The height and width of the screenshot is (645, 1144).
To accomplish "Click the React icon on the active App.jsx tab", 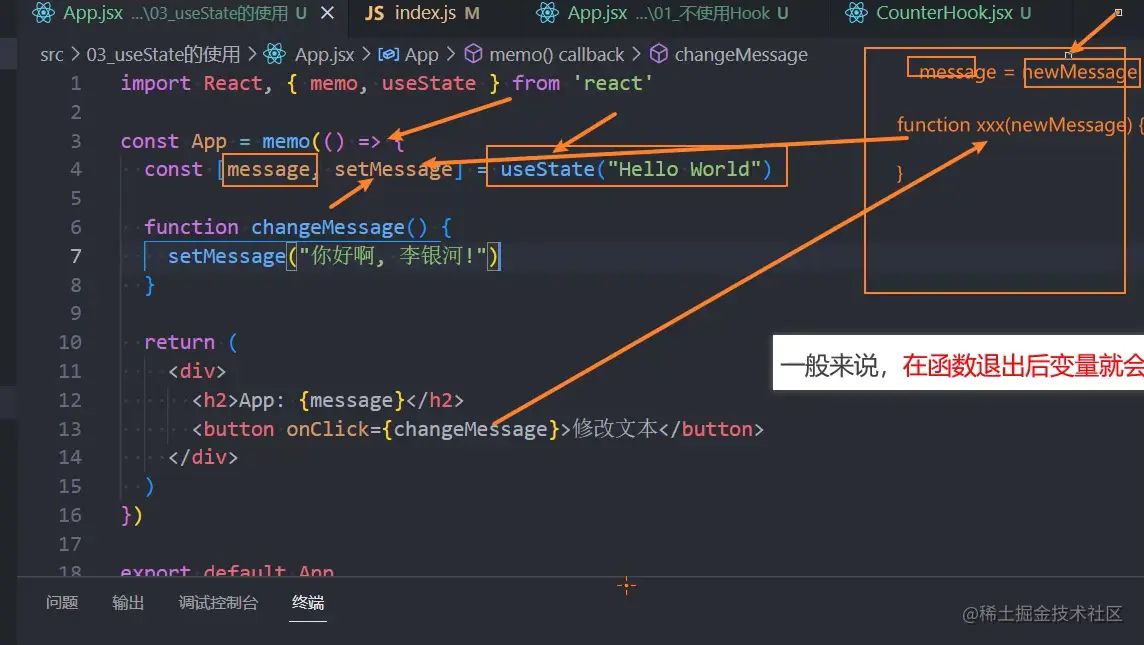I will [42, 13].
